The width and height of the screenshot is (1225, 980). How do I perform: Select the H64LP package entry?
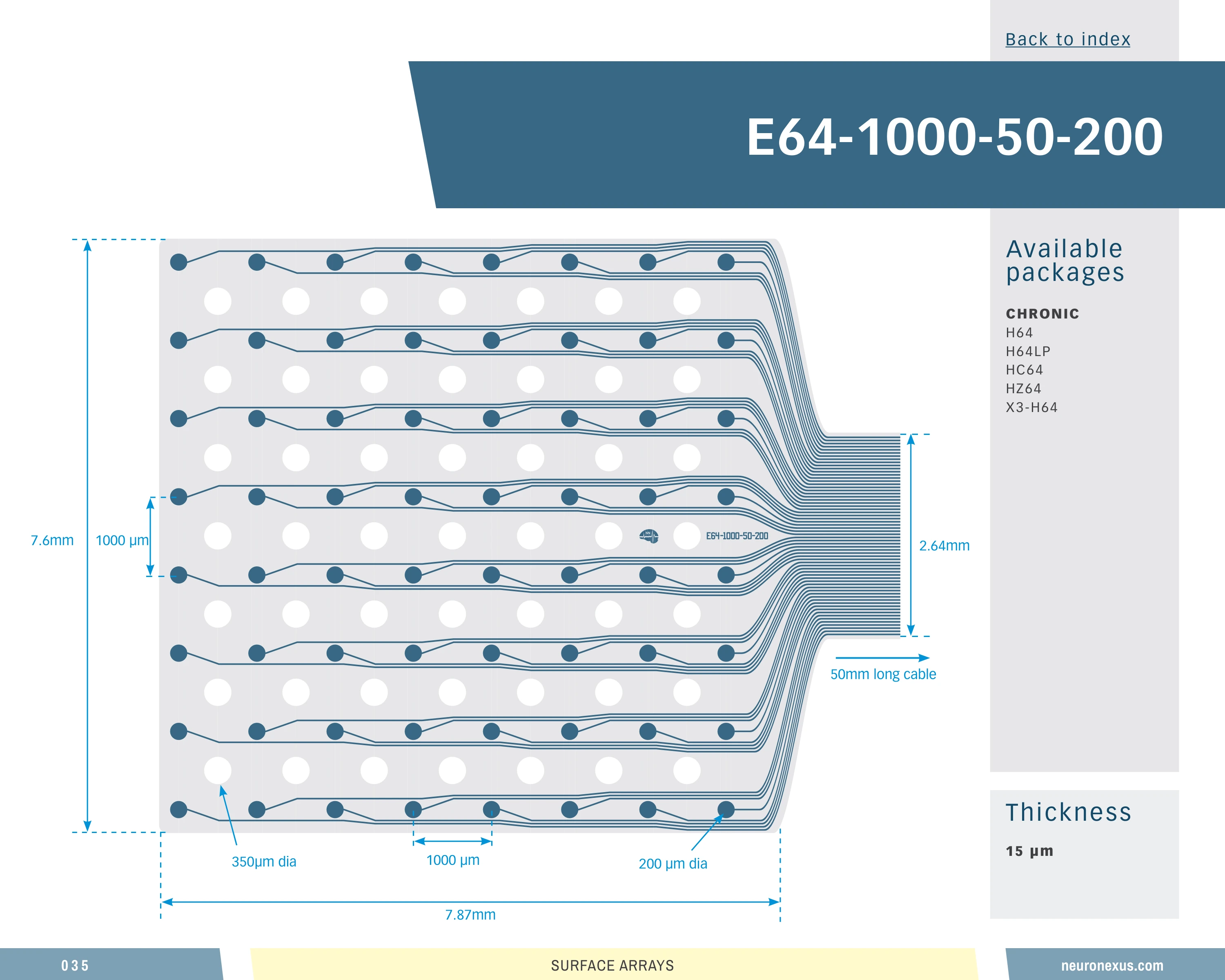[1028, 351]
